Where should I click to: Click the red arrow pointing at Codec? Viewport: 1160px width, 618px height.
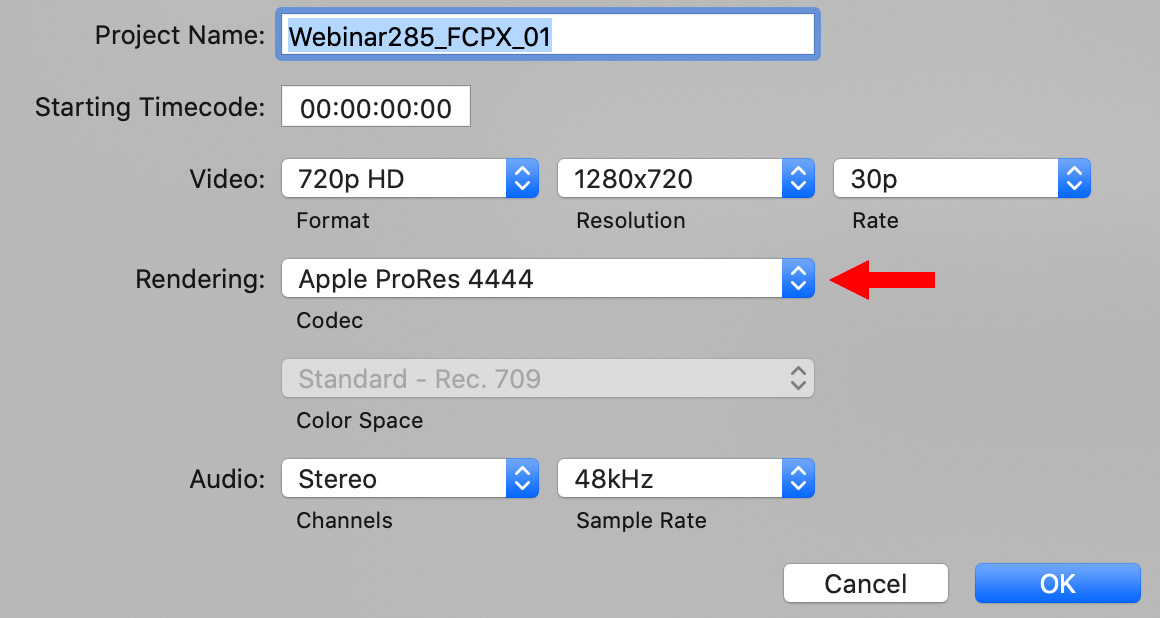(x=883, y=280)
